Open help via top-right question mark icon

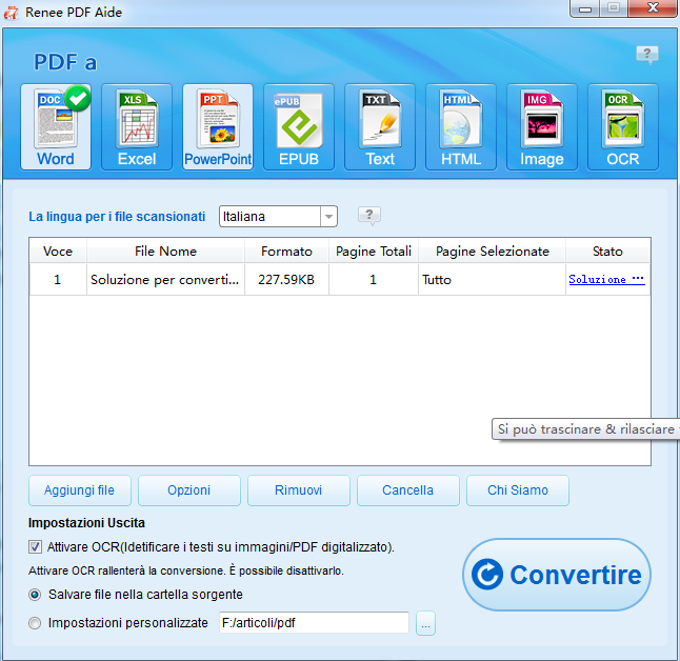pyautogui.click(x=647, y=55)
